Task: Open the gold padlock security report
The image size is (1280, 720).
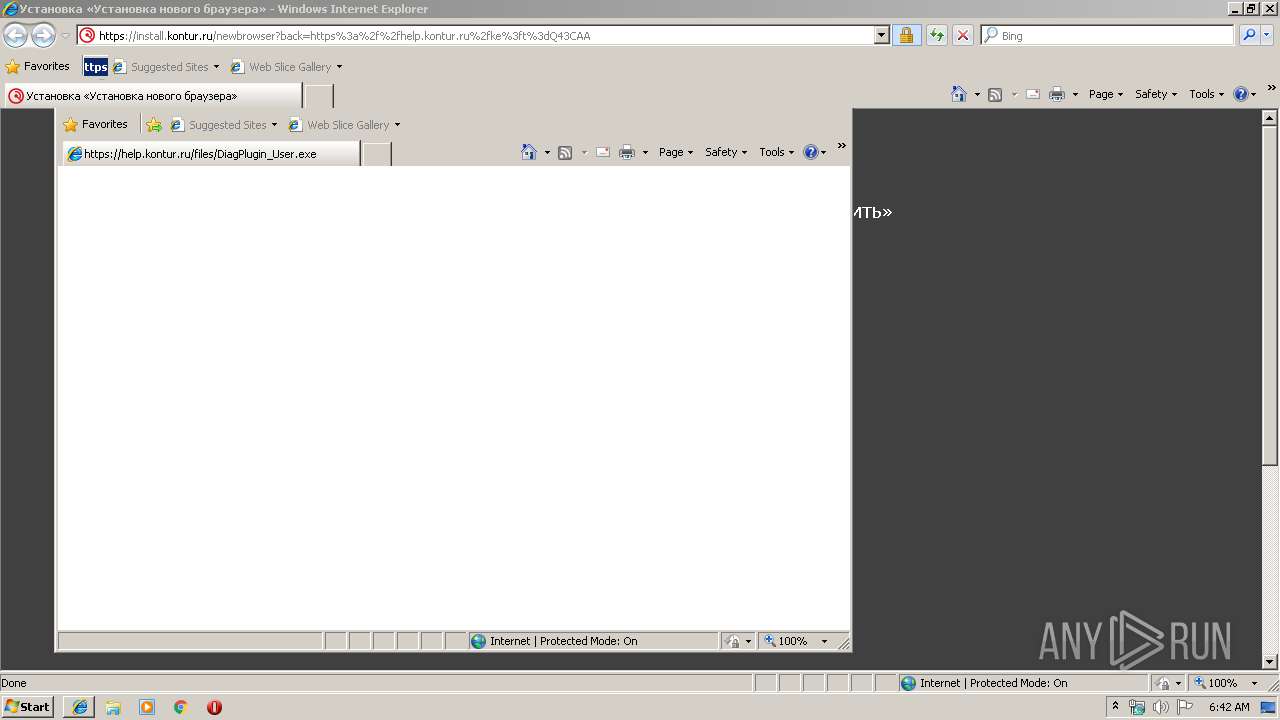Action: 907,35
